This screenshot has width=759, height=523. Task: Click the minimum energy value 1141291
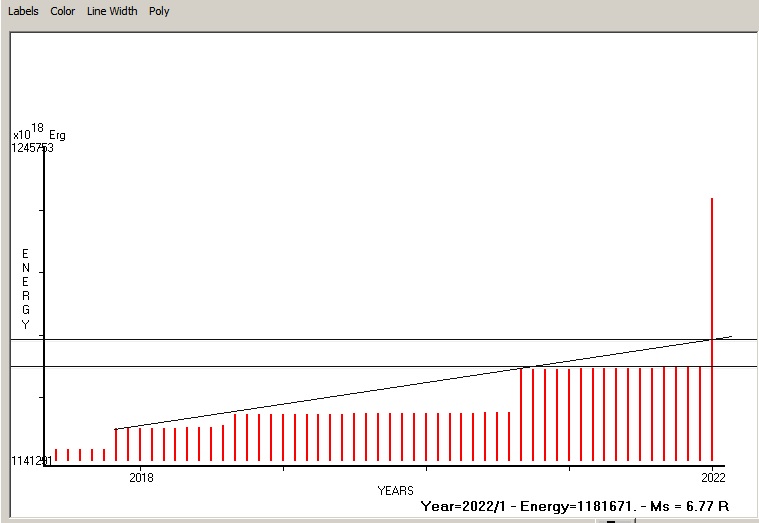[31, 461]
